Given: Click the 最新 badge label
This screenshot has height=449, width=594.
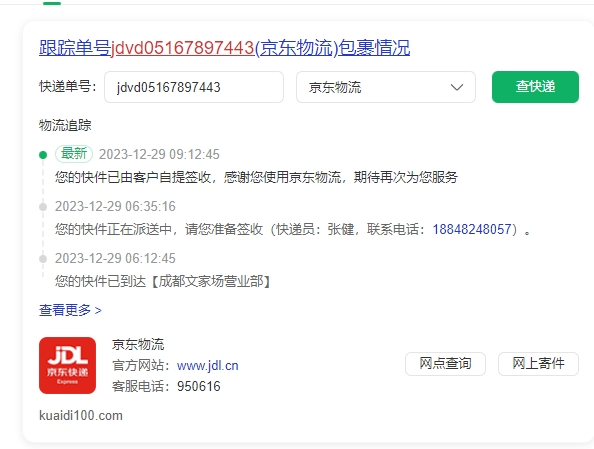Looking at the screenshot, I should (74, 154).
